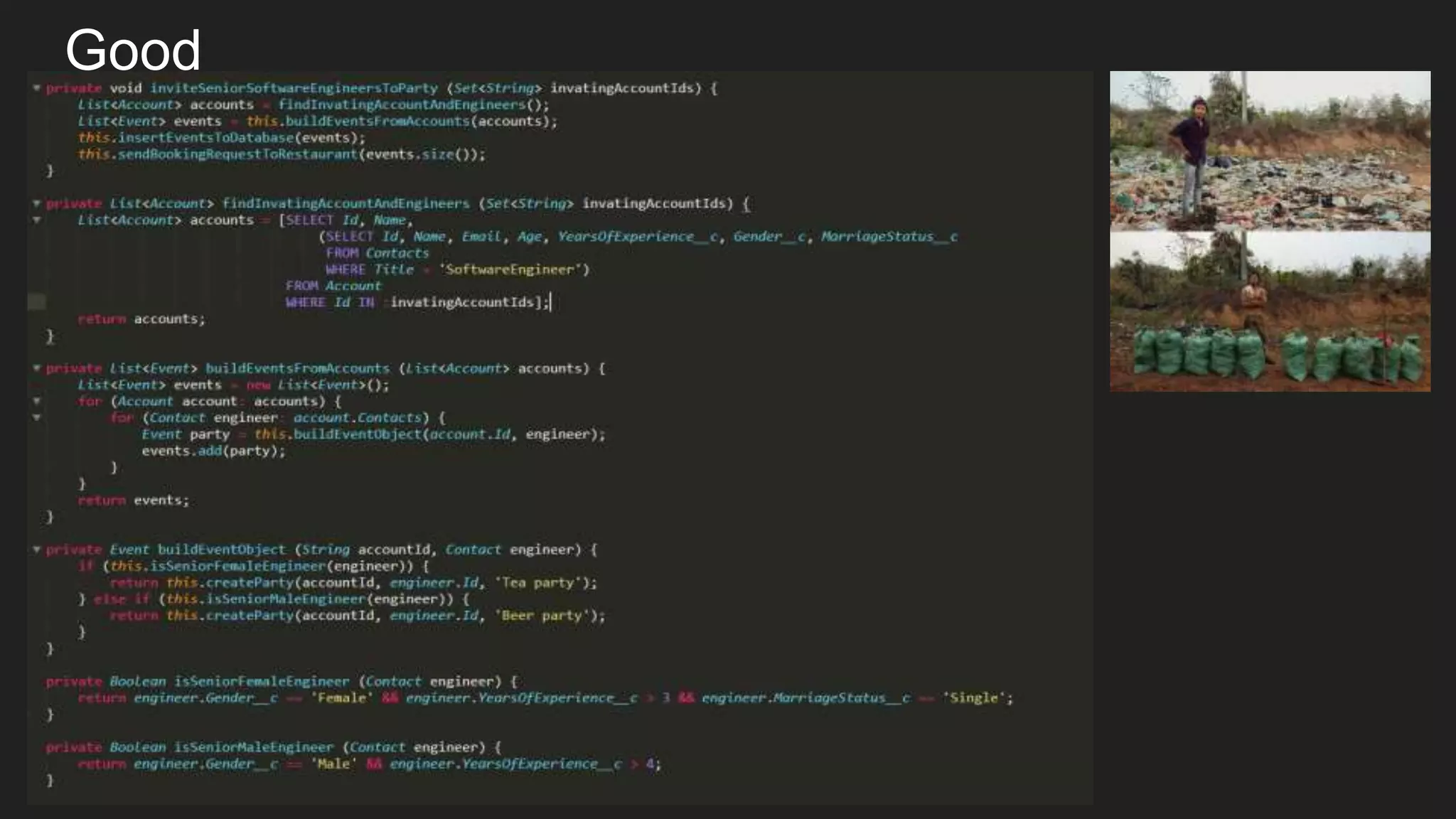Click the "return events;" statement
Screen dimensions: 1456x819
coord(134,500)
